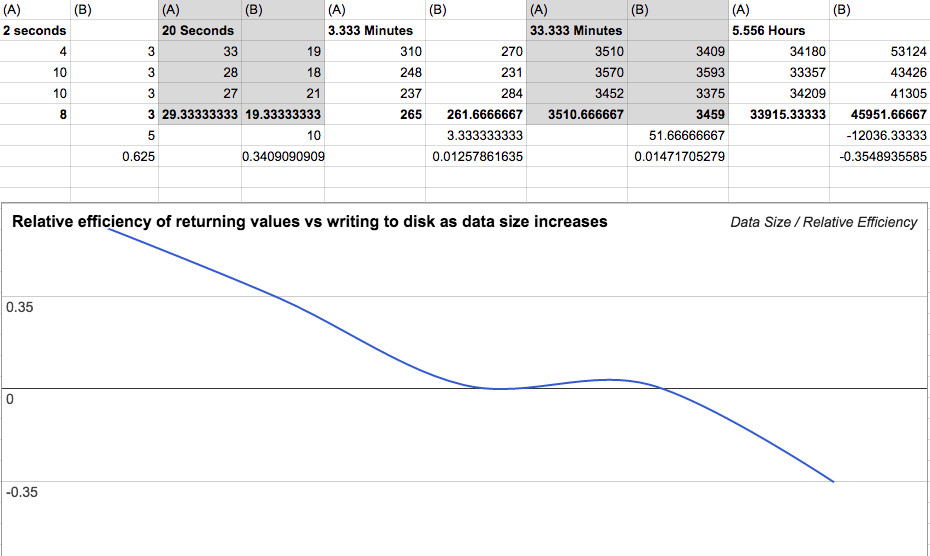Click the cell with value 0.01471705279
Viewport: 930px width, 556px height.
tap(679, 156)
